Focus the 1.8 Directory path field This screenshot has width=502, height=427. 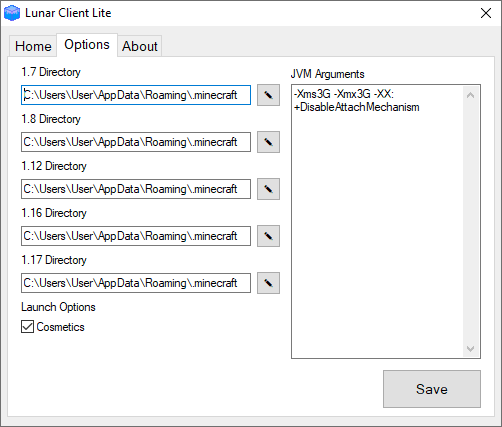[136, 142]
